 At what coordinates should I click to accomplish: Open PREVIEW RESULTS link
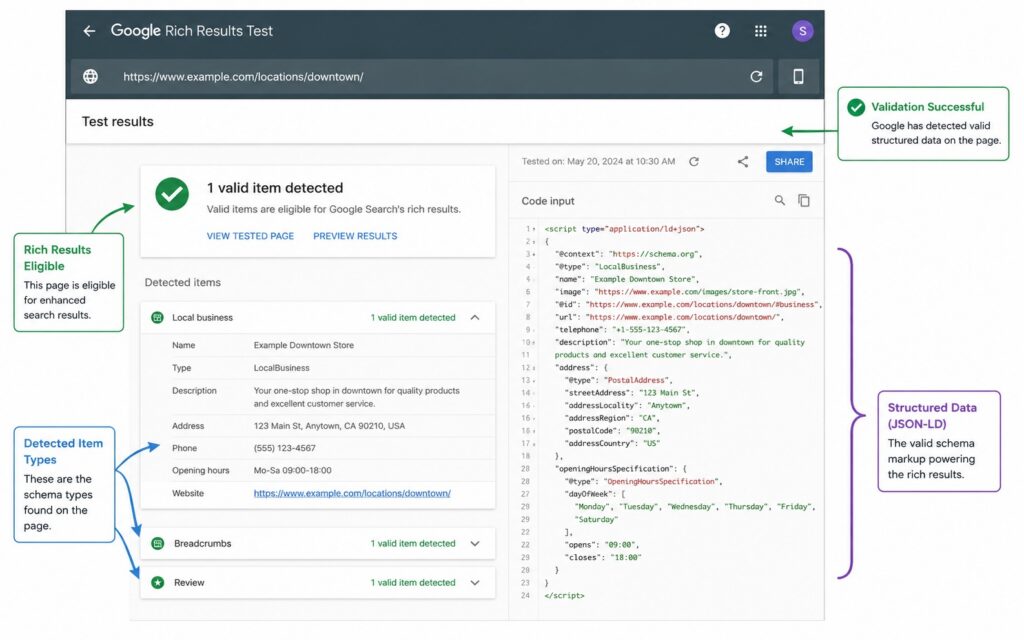coord(355,236)
